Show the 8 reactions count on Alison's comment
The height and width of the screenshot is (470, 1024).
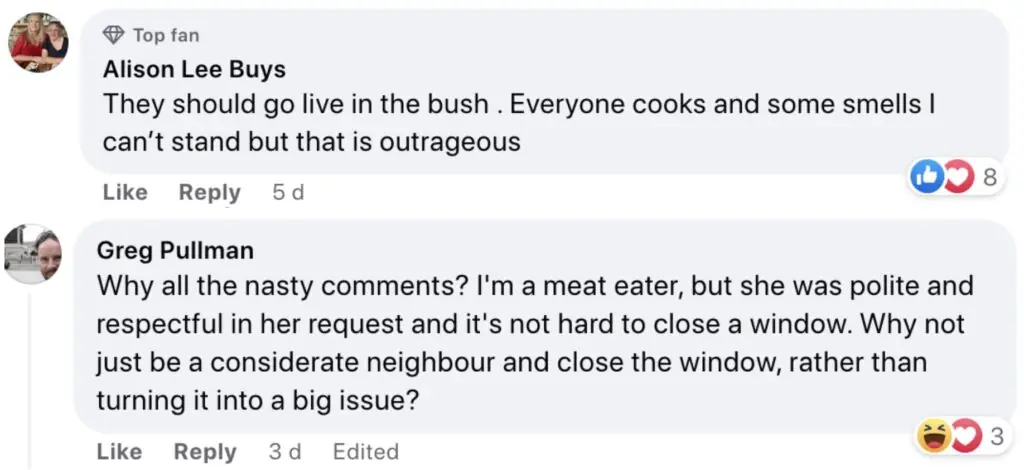coord(990,178)
